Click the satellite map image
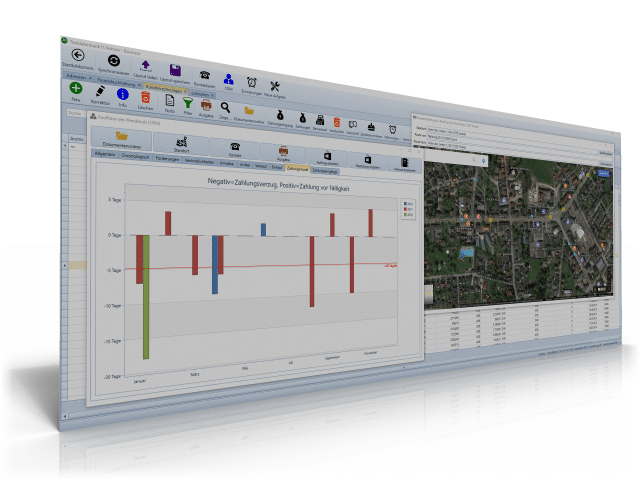640x480 pixels. 518,231
